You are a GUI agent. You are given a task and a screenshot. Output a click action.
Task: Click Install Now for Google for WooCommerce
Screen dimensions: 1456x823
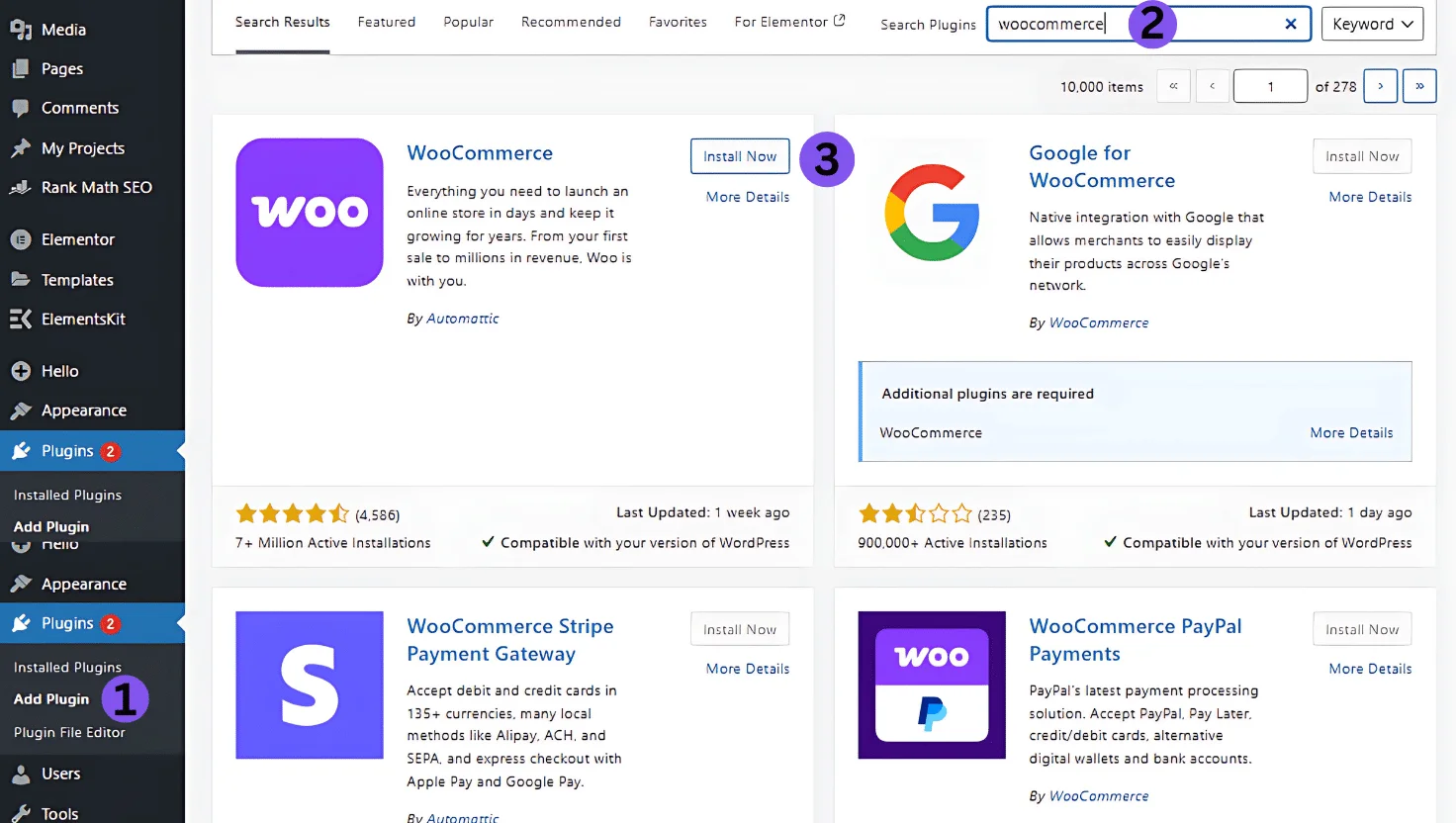point(1362,156)
